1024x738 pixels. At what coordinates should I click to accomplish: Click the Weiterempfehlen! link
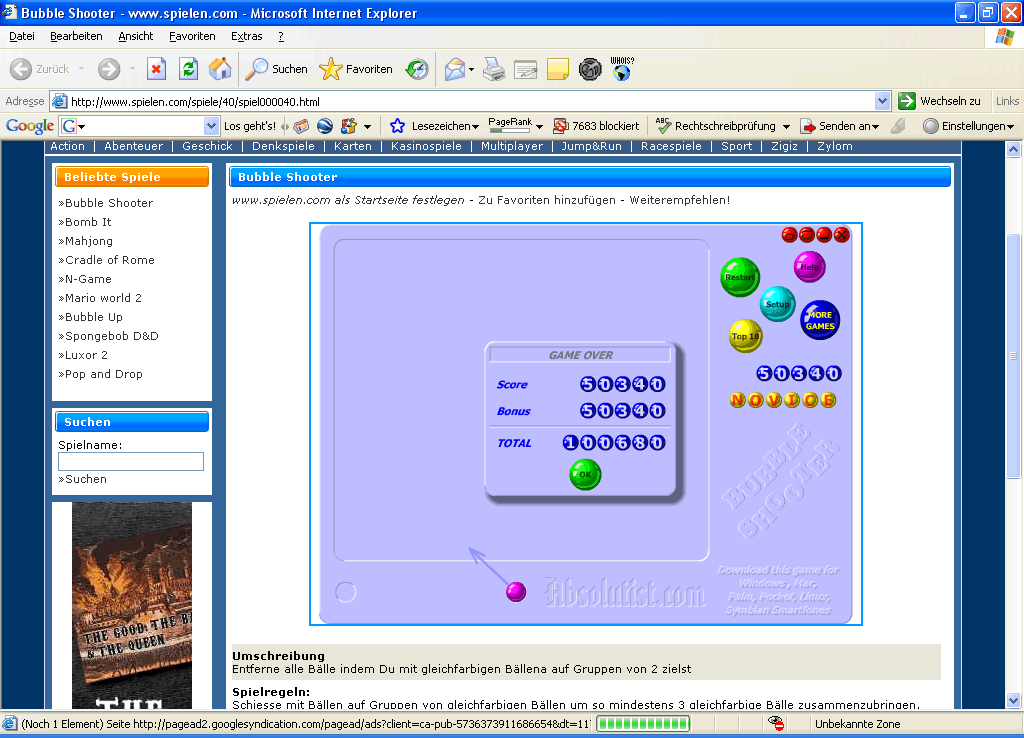[680, 200]
